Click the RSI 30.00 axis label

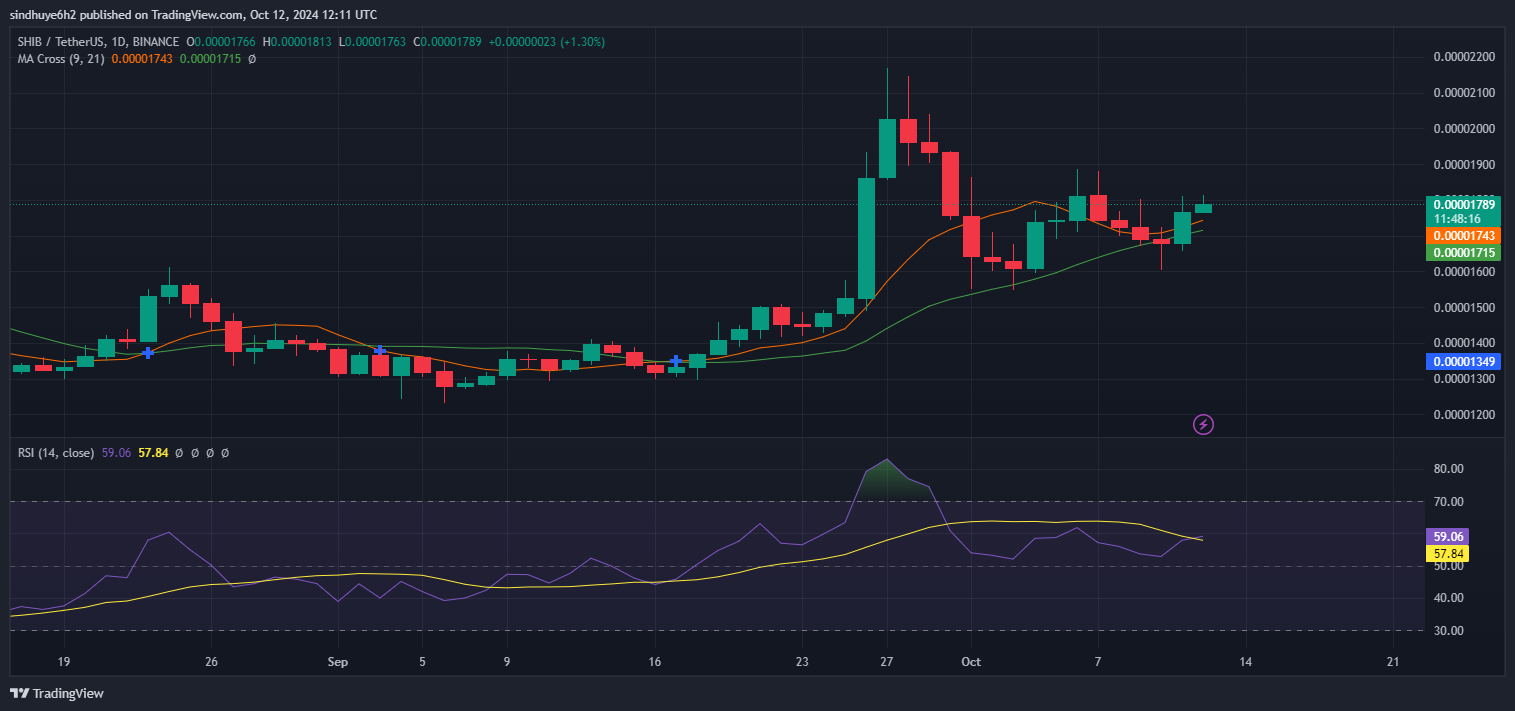pos(1448,631)
